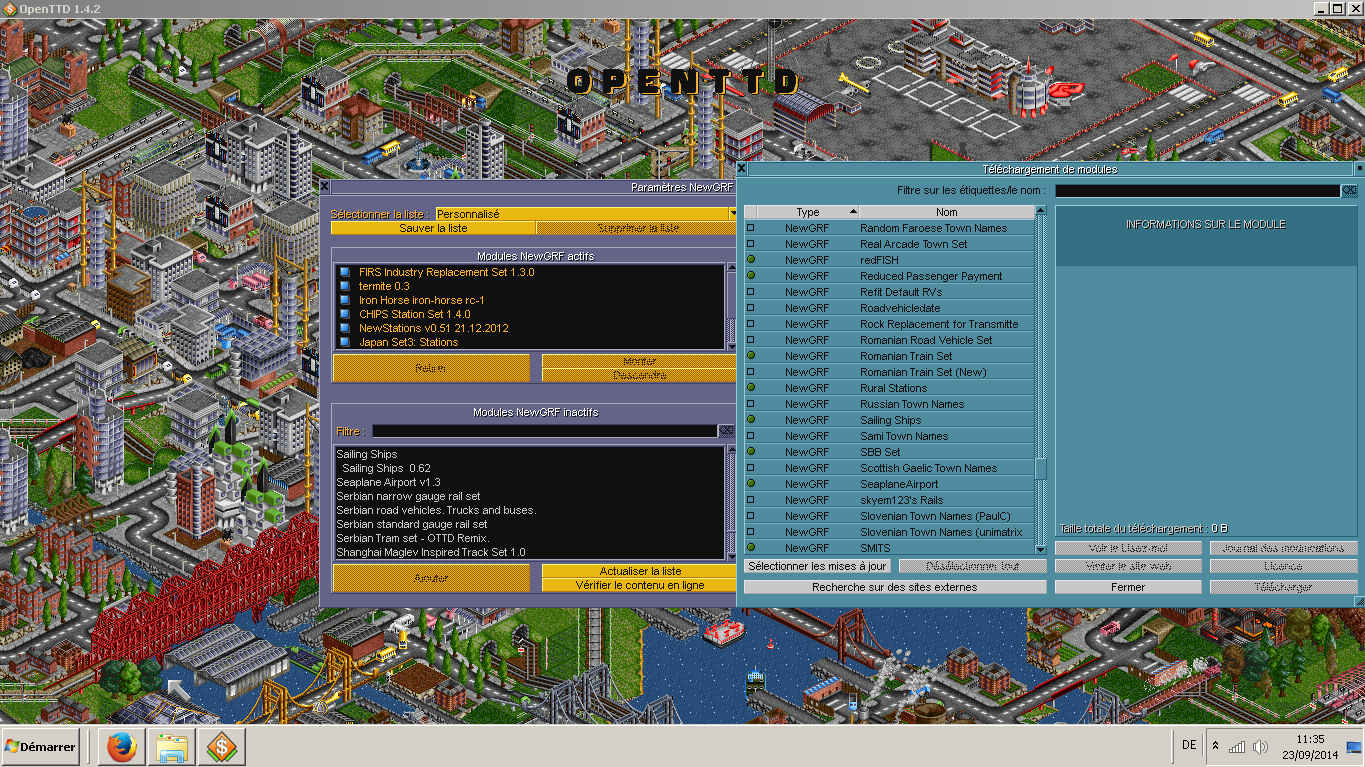Click the up arrow of the active modules scrollbar

pyautogui.click(x=731, y=269)
